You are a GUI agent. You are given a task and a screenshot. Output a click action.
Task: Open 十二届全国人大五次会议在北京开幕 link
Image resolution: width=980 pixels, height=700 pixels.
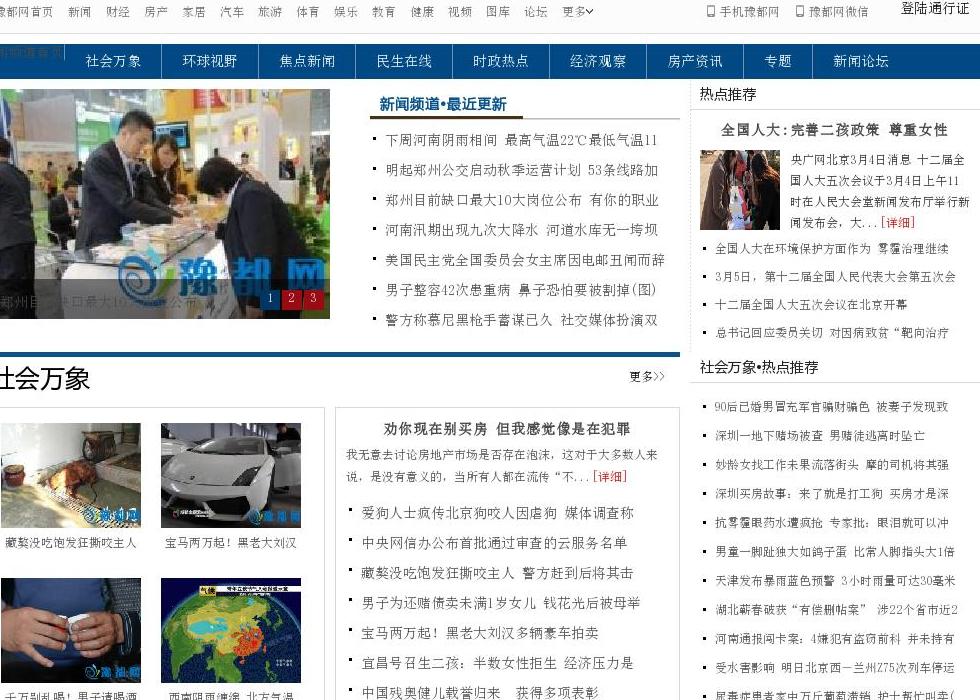(811, 304)
